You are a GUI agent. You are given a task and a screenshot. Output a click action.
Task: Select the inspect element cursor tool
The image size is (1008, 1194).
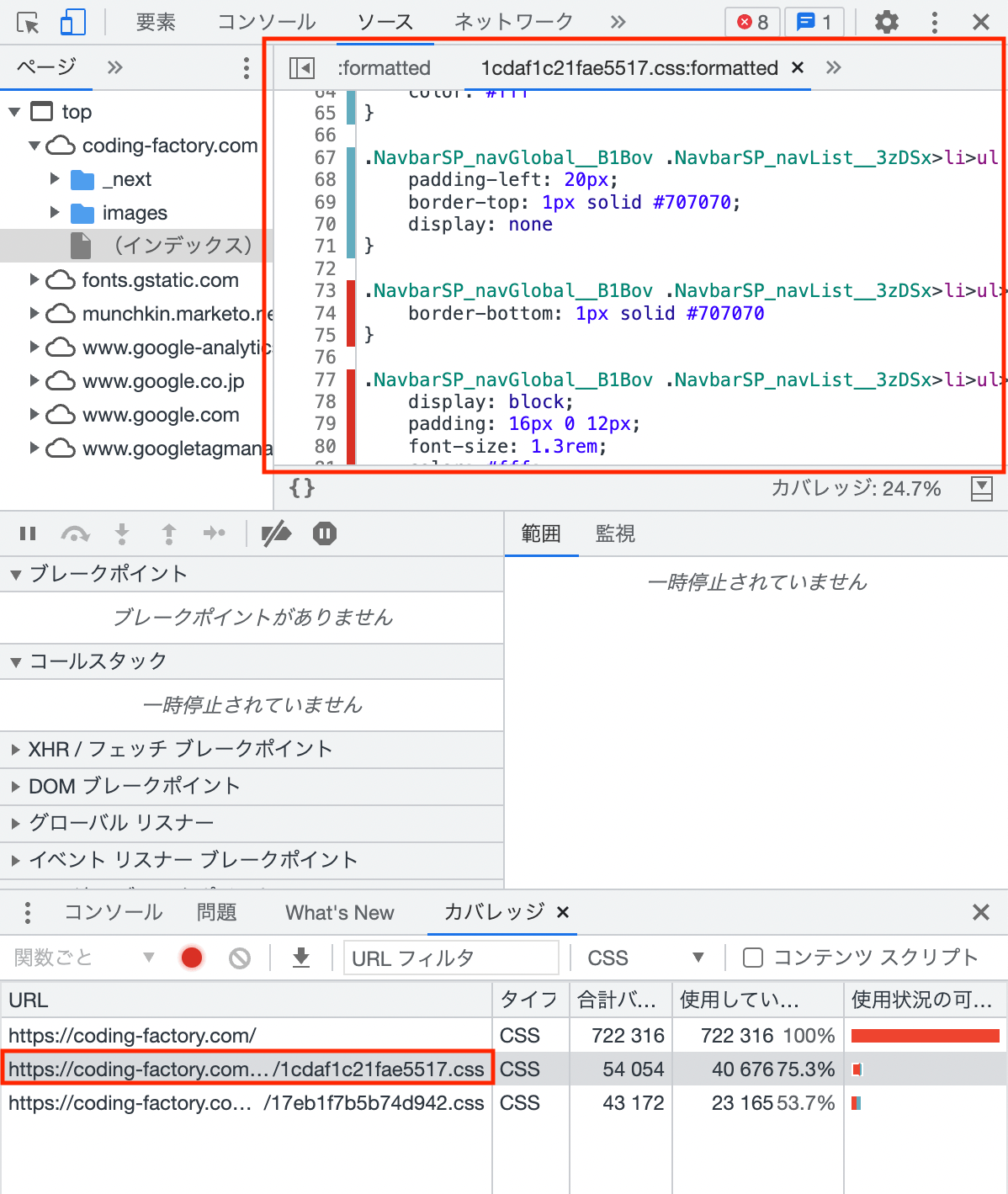[x=28, y=22]
